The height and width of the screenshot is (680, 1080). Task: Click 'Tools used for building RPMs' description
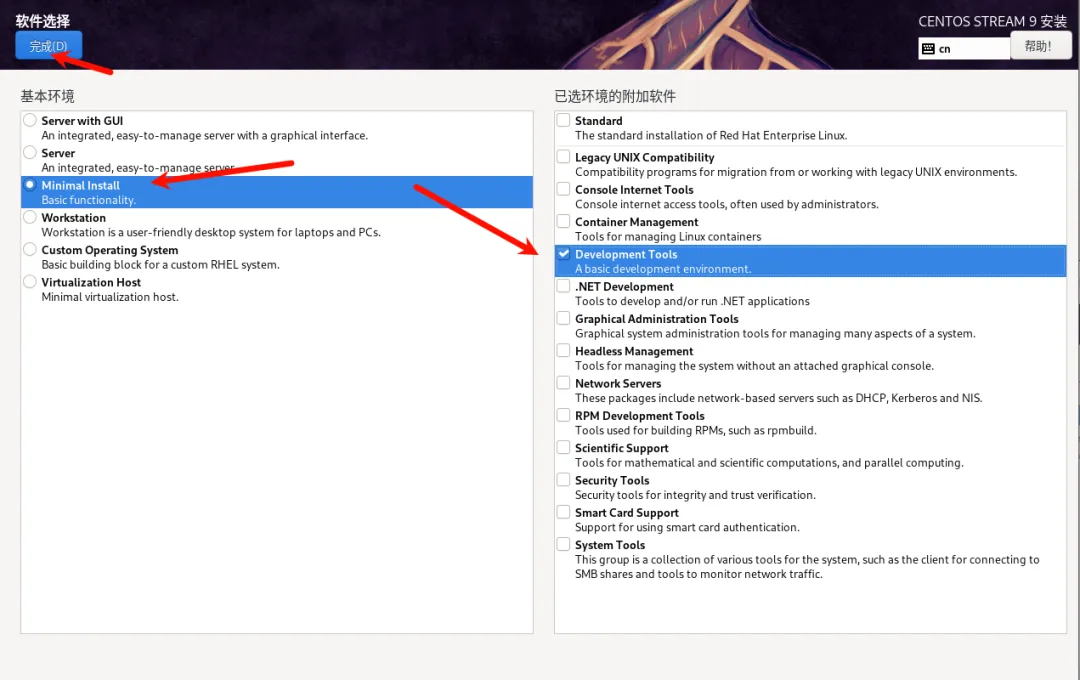tap(696, 431)
